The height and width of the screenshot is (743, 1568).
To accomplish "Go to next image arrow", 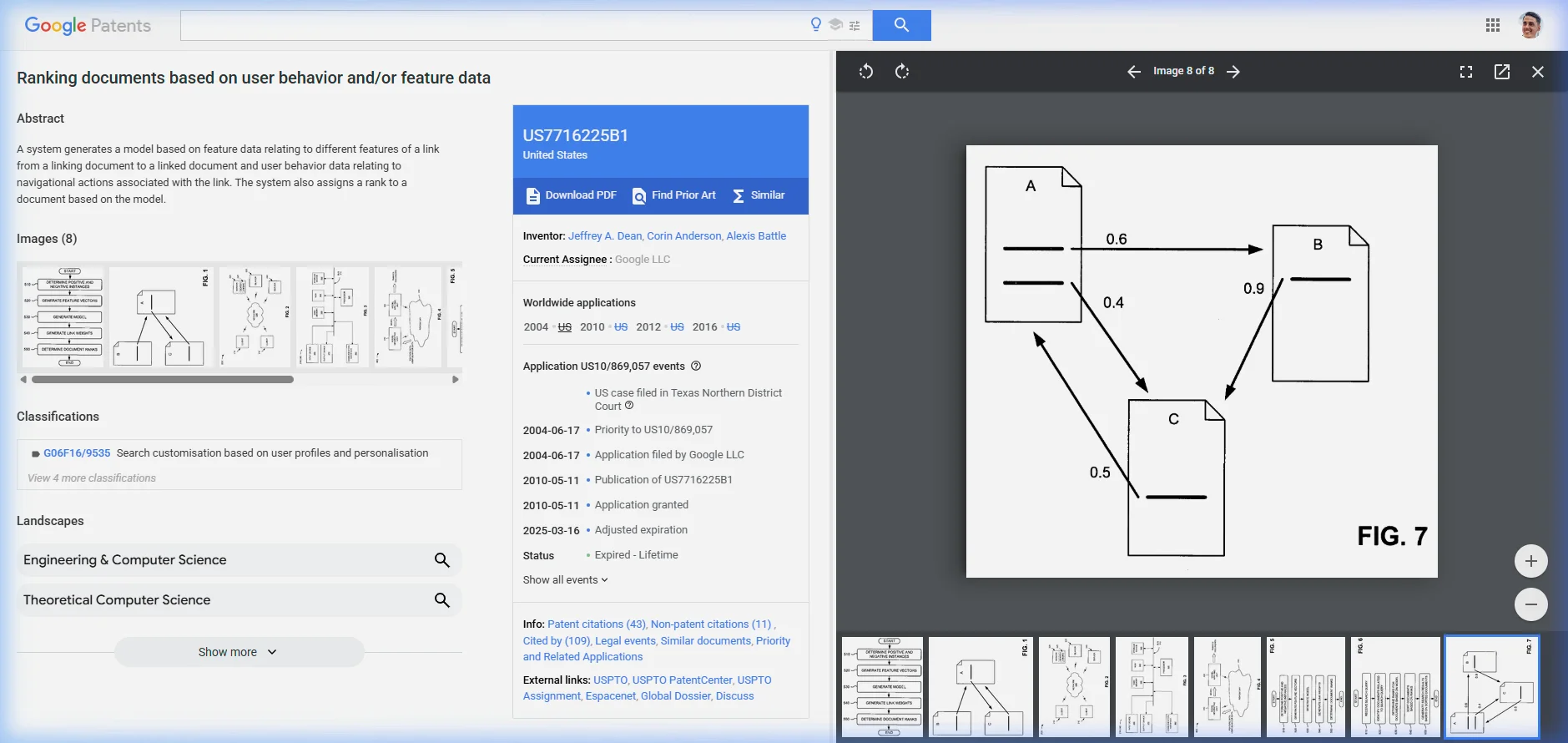I will tap(1233, 72).
